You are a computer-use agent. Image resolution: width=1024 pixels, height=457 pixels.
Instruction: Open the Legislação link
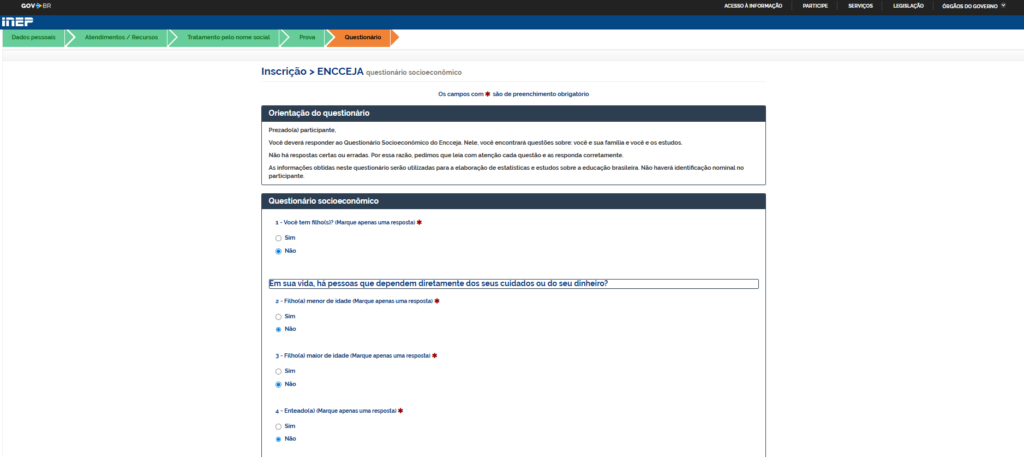(x=908, y=6)
